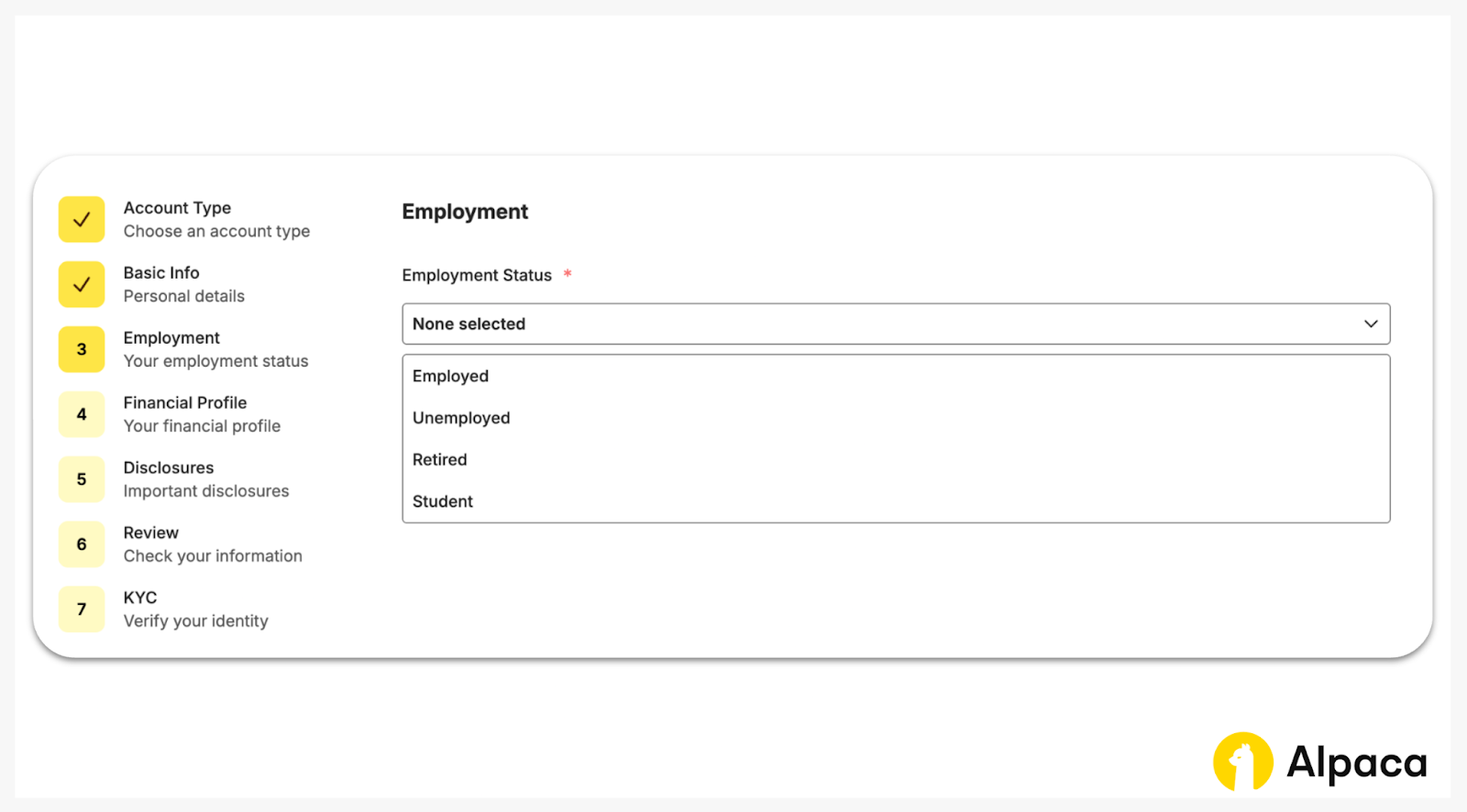The width and height of the screenshot is (1467, 812).
Task: Open the Employment Status dropdown field
Action: pos(880,324)
